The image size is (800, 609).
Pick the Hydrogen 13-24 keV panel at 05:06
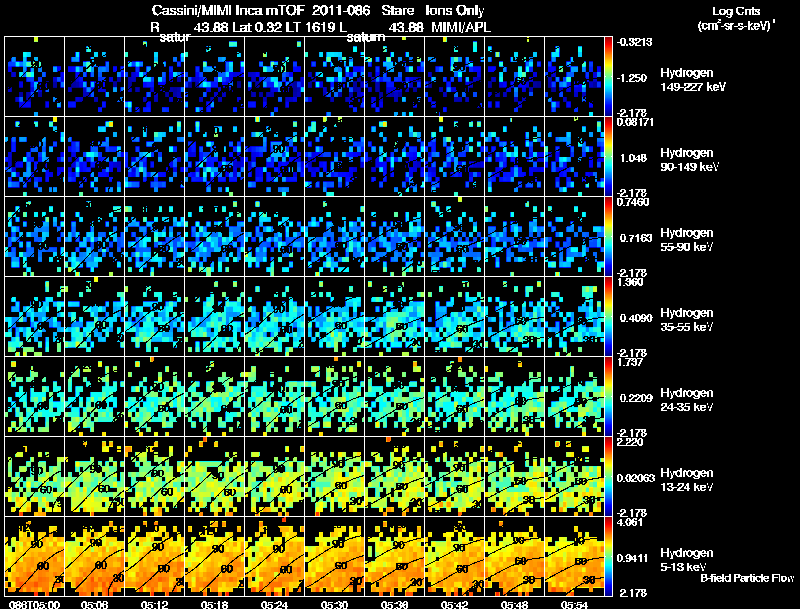(94, 476)
